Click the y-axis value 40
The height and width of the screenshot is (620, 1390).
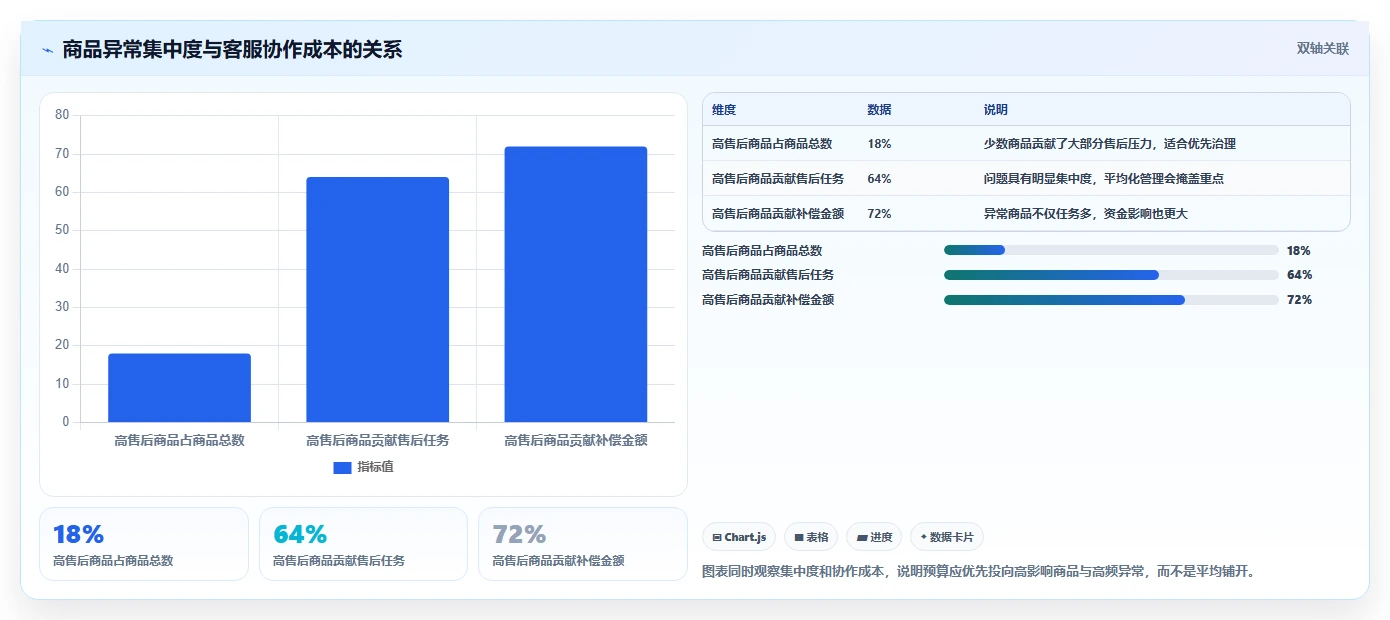62,269
